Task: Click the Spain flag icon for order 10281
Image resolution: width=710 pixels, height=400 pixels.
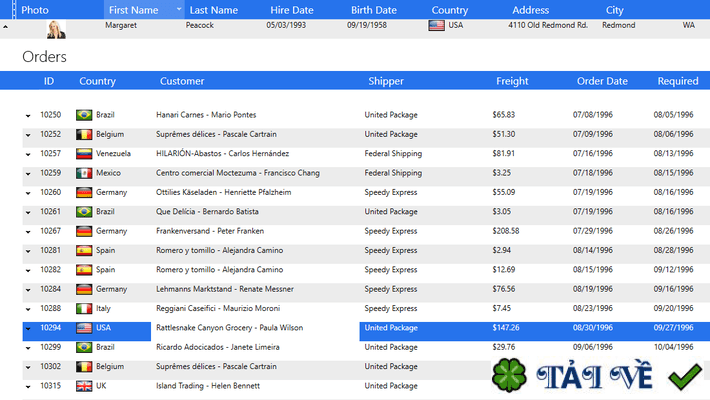Action: (x=84, y=251)
